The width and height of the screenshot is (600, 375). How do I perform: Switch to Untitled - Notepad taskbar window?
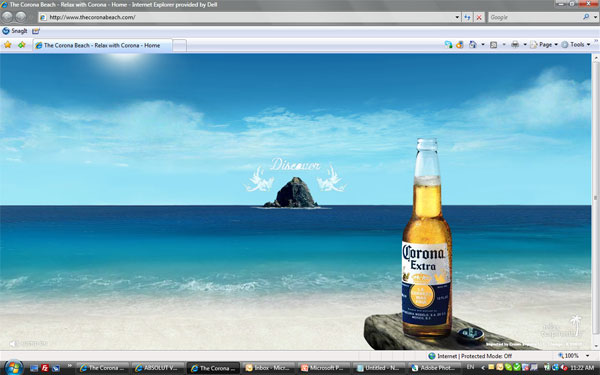tap(380, 368)
